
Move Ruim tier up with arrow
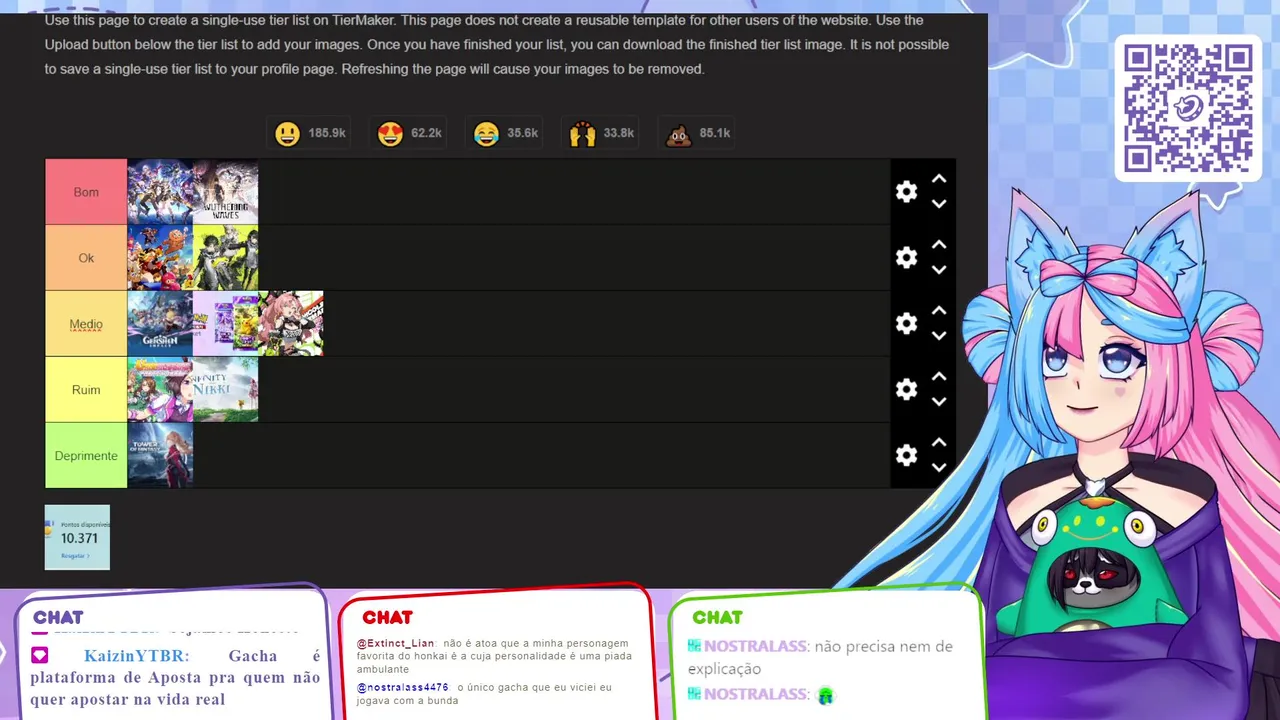(x=939, y=377)
